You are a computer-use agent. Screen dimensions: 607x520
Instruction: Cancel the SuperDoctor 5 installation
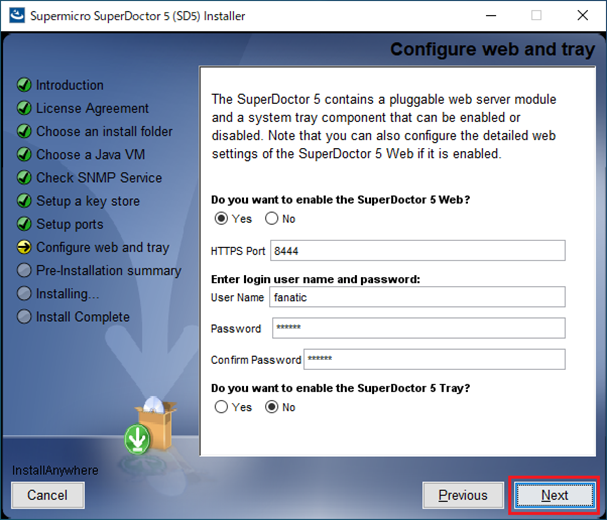[x=48, y=495]
